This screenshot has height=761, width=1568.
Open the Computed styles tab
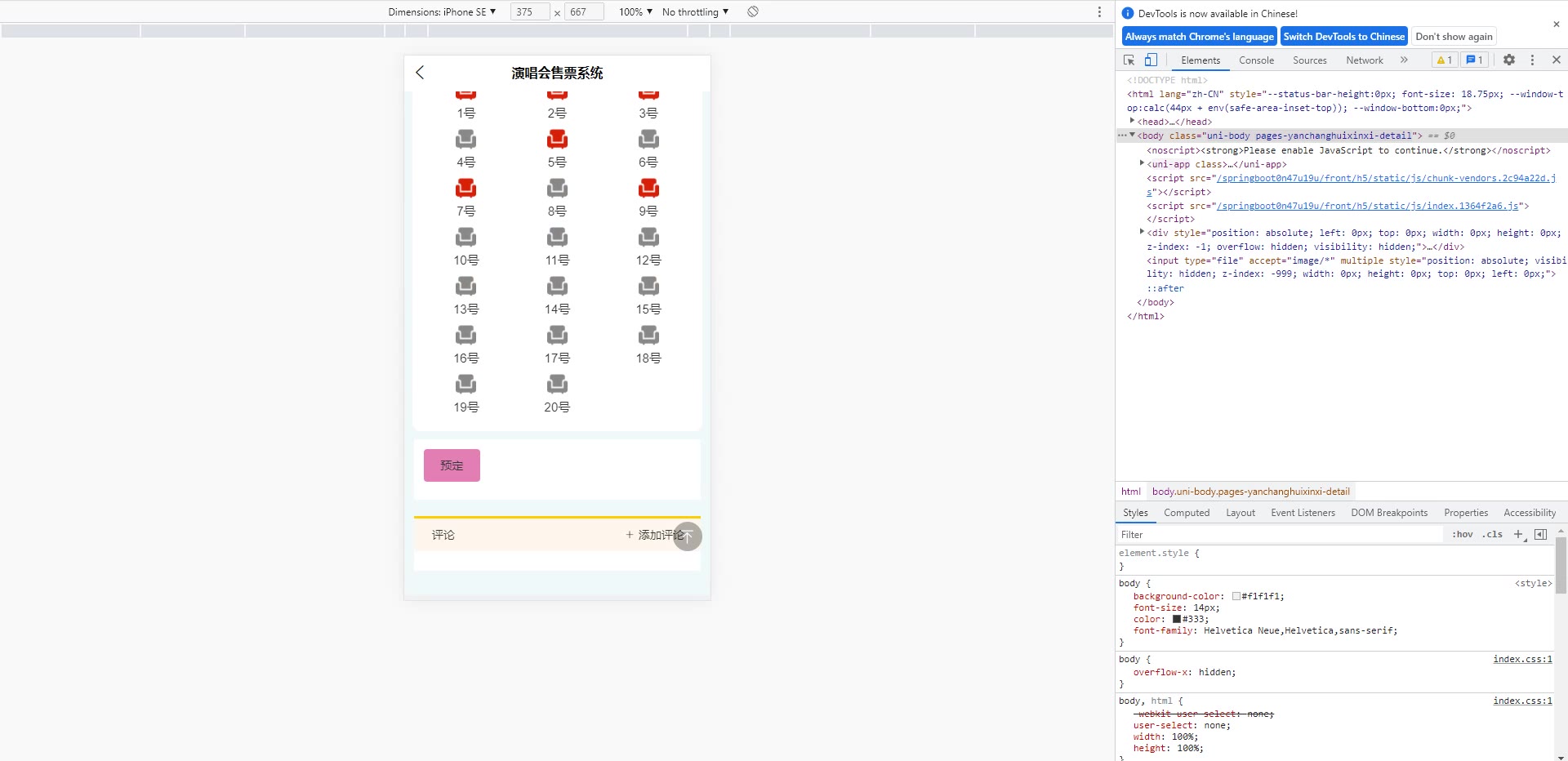click(x=1186, y=513)
